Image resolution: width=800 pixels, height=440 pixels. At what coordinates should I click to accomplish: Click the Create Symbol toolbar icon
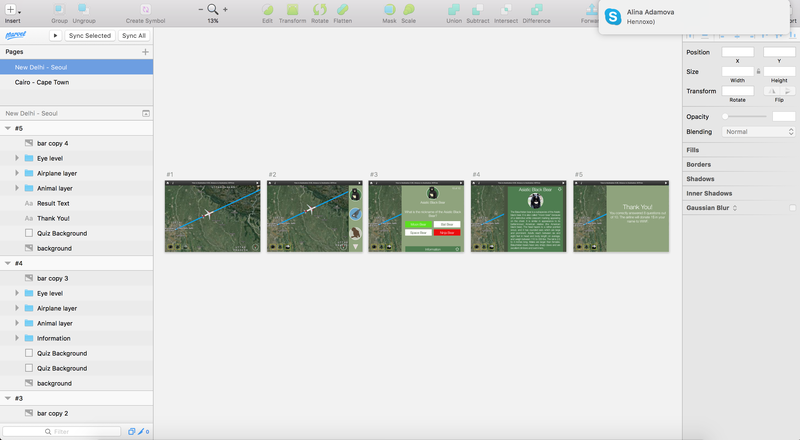146,9
